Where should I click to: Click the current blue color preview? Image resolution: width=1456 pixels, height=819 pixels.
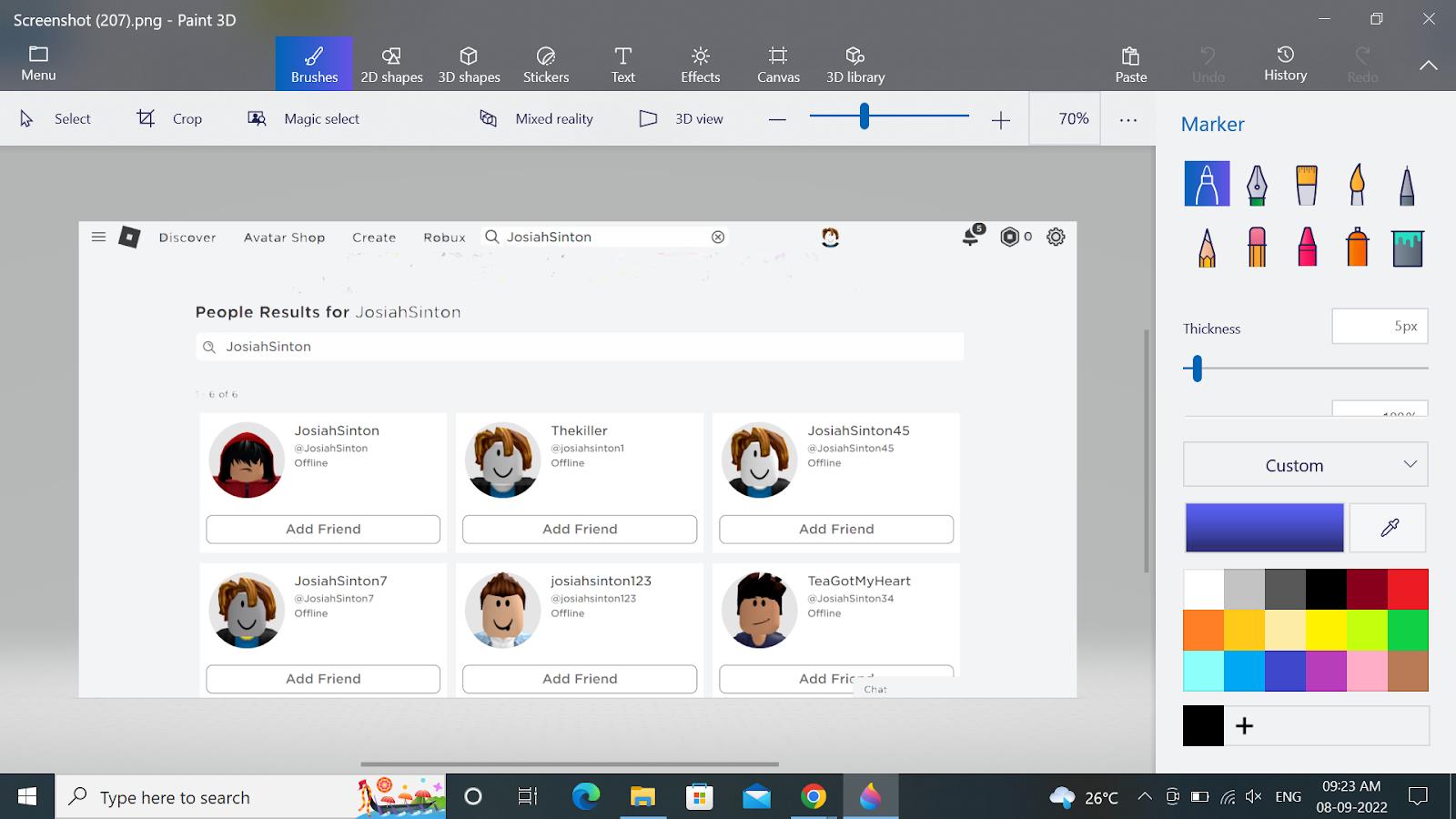pyautogui.click(x=1264, y=528)
